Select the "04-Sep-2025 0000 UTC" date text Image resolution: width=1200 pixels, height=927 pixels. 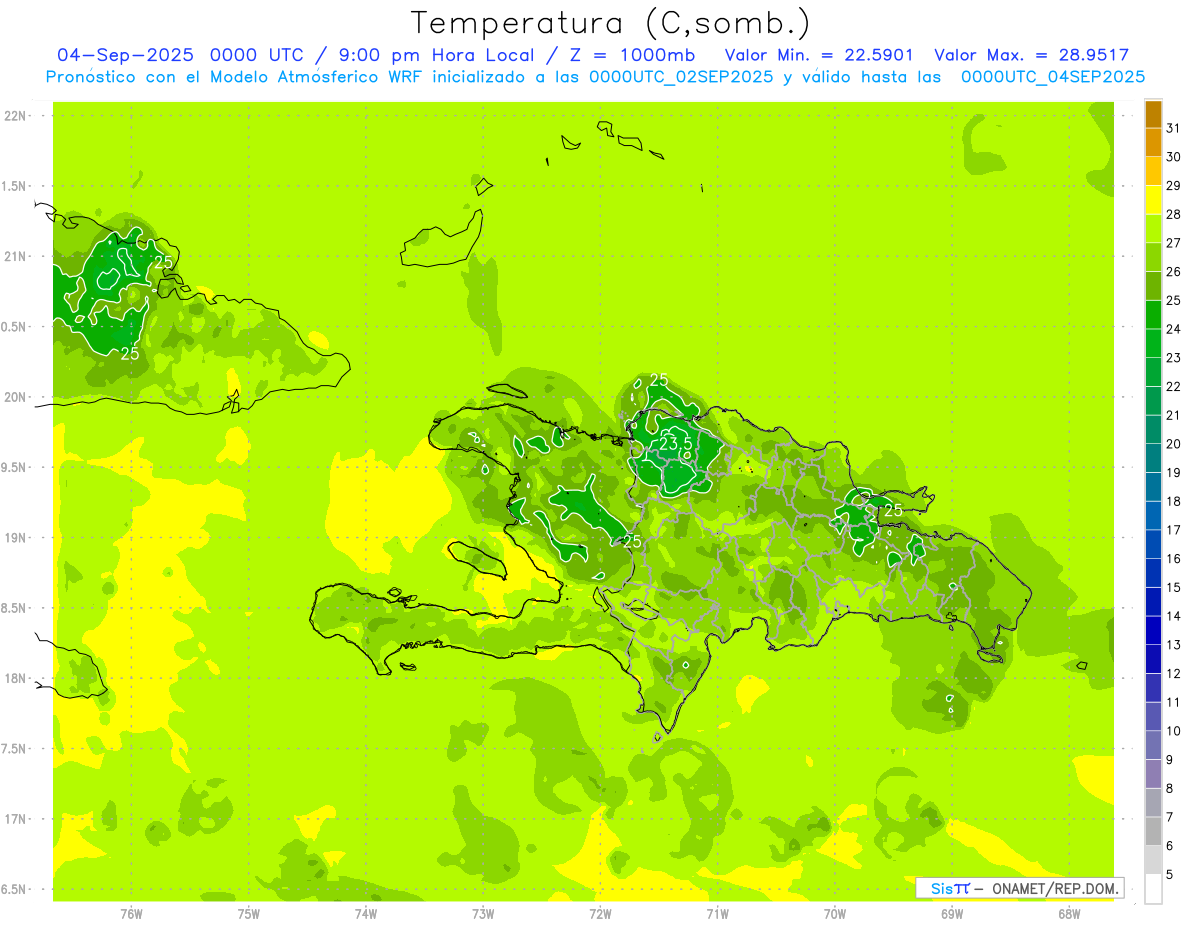coord(178,55)
